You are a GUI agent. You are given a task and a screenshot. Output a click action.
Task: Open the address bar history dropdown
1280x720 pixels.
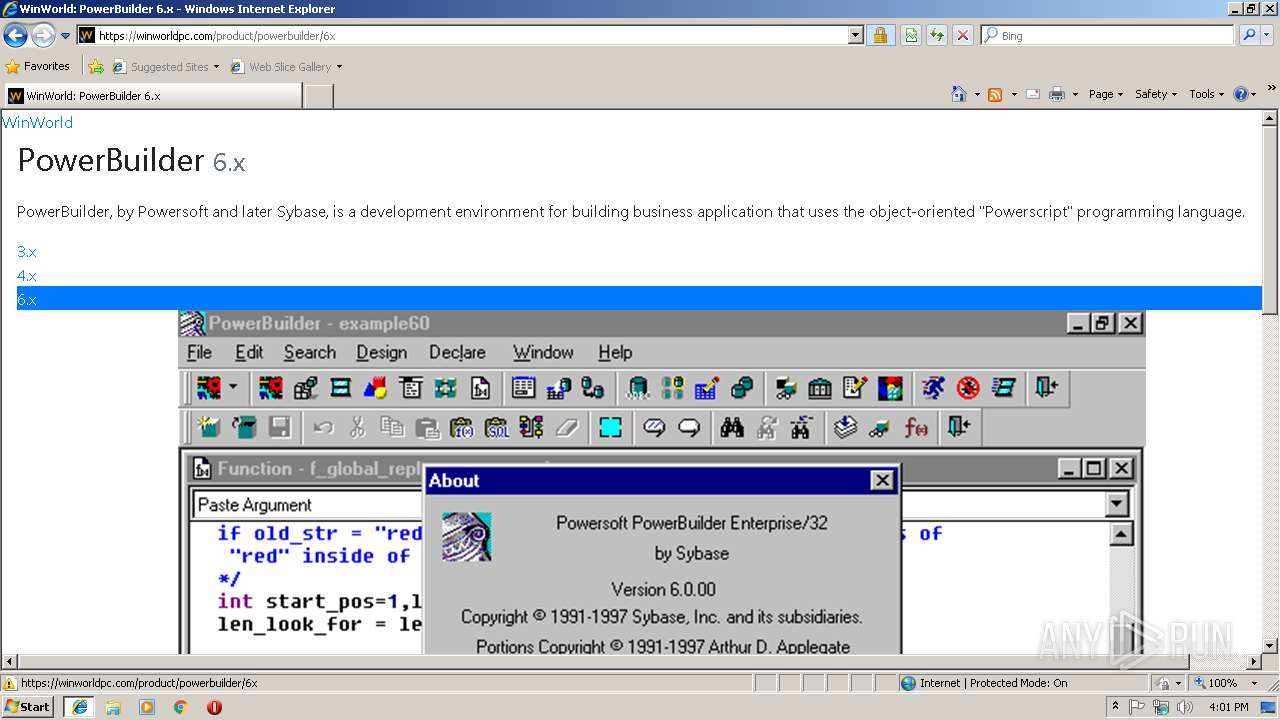(x=855, y=35)
